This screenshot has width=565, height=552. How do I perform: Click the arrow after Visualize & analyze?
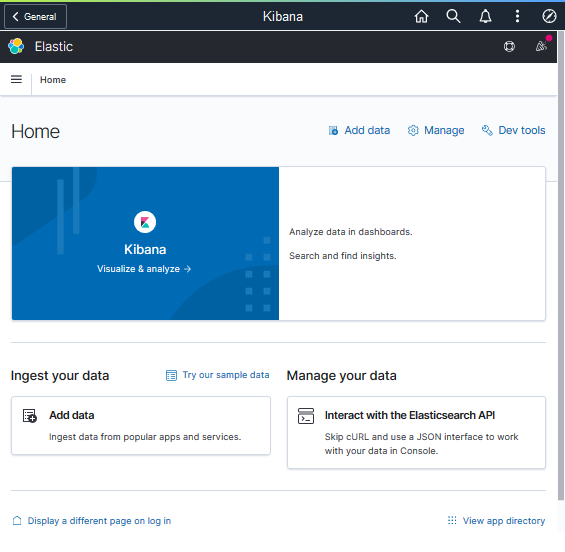[x=187, y=269]
